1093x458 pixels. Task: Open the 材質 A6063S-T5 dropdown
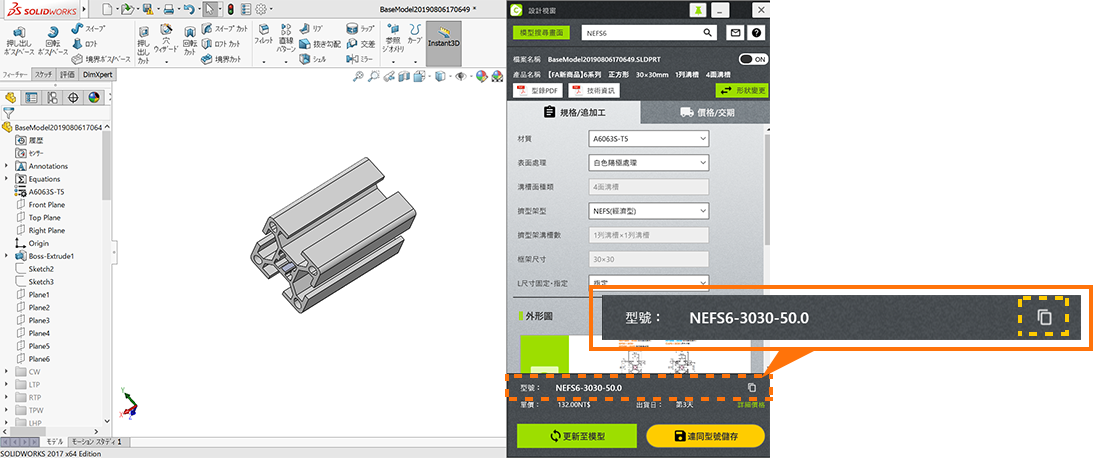click(x=648, y=139)
